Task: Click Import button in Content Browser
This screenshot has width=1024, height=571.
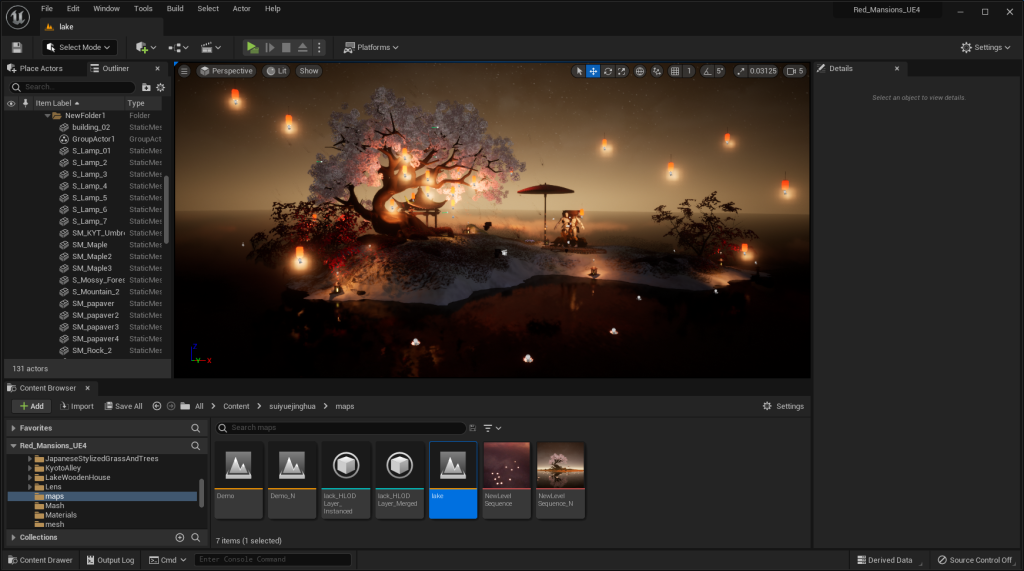Action: coord(77,406)
